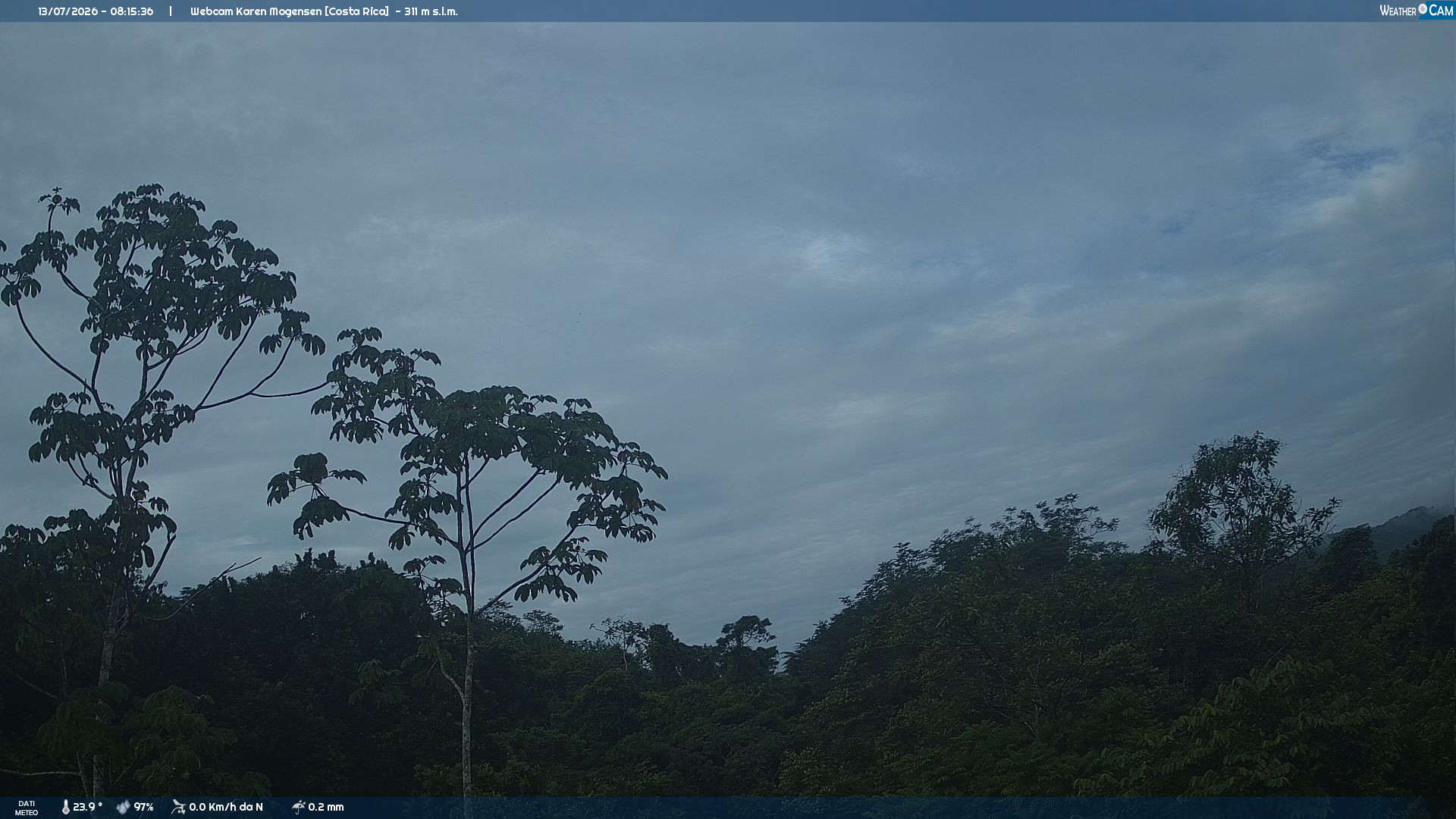Click the DATI METEO label
This screenshot has height=819, width=1456.
[27, 808]
